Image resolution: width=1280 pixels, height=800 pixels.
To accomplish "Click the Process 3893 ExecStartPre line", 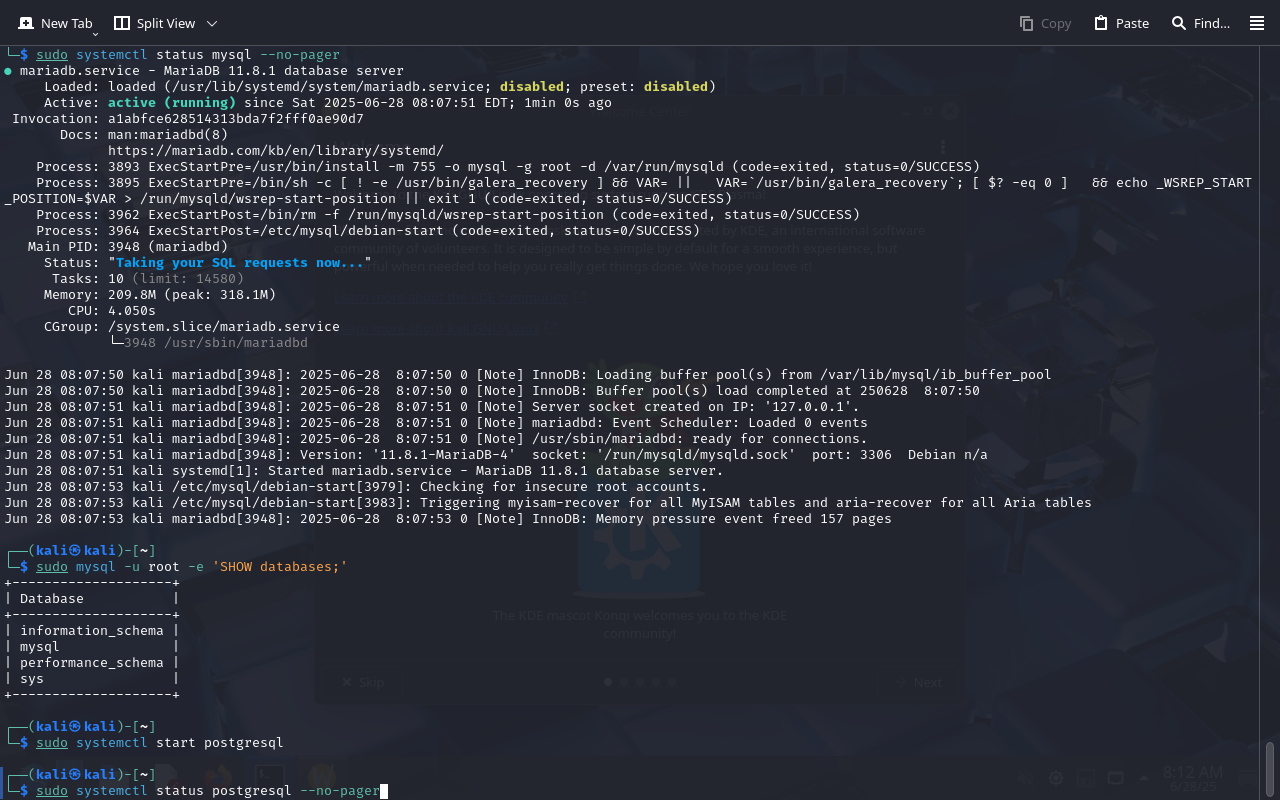I will point(508,167).
